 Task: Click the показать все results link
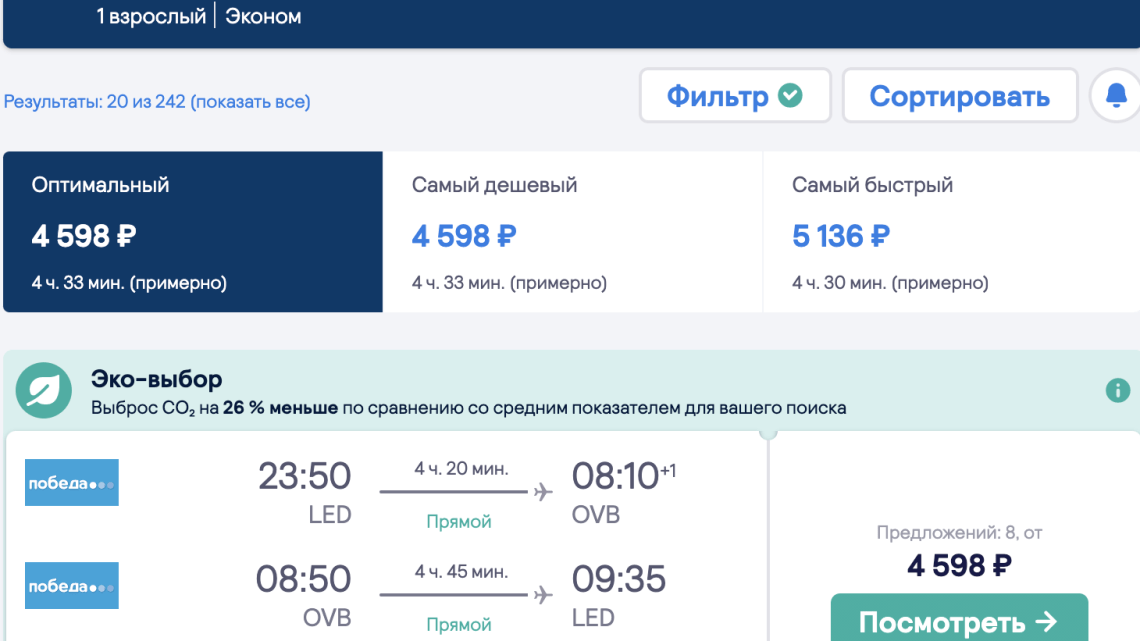(x=250, y=102)
